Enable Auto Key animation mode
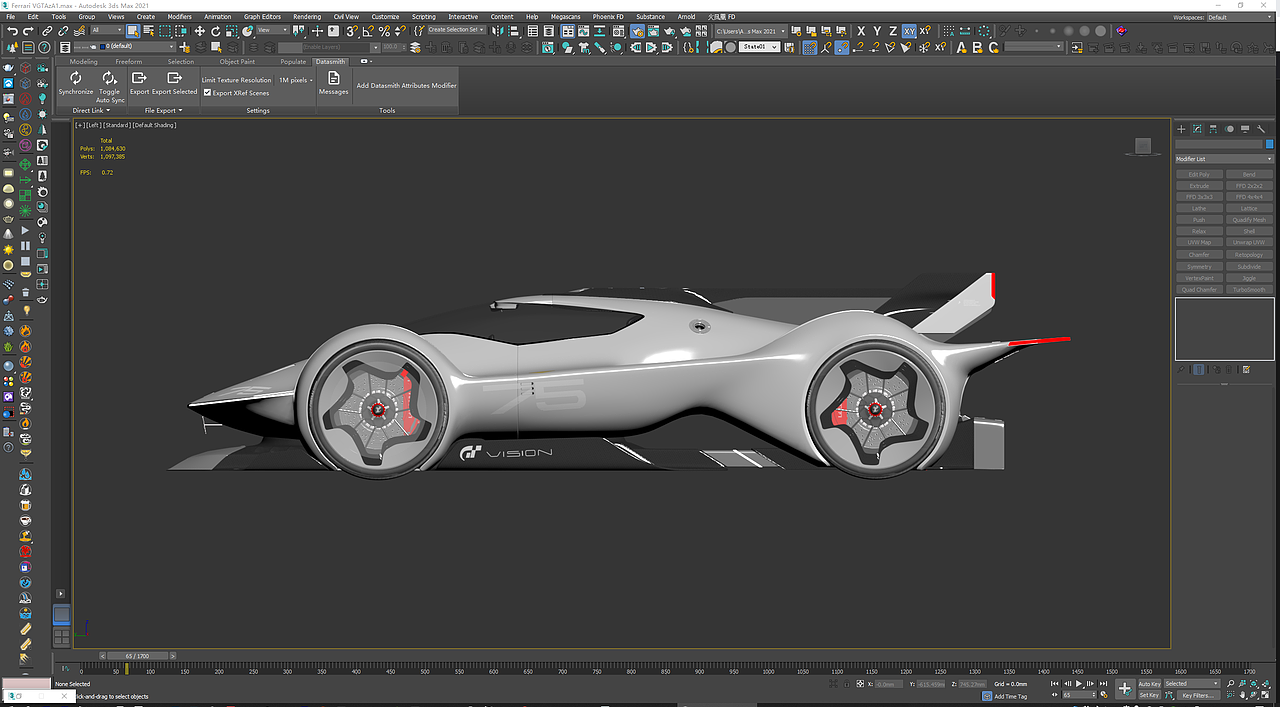 pos(1150,683)
